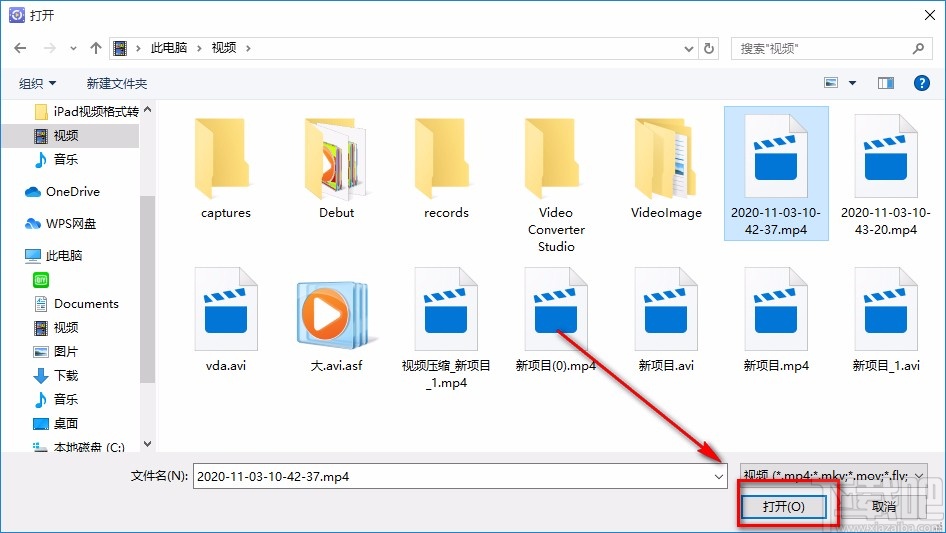Click 新建文件夹 to create a new folder
This screenshot has height=533, width=946.
coord(116,83)
